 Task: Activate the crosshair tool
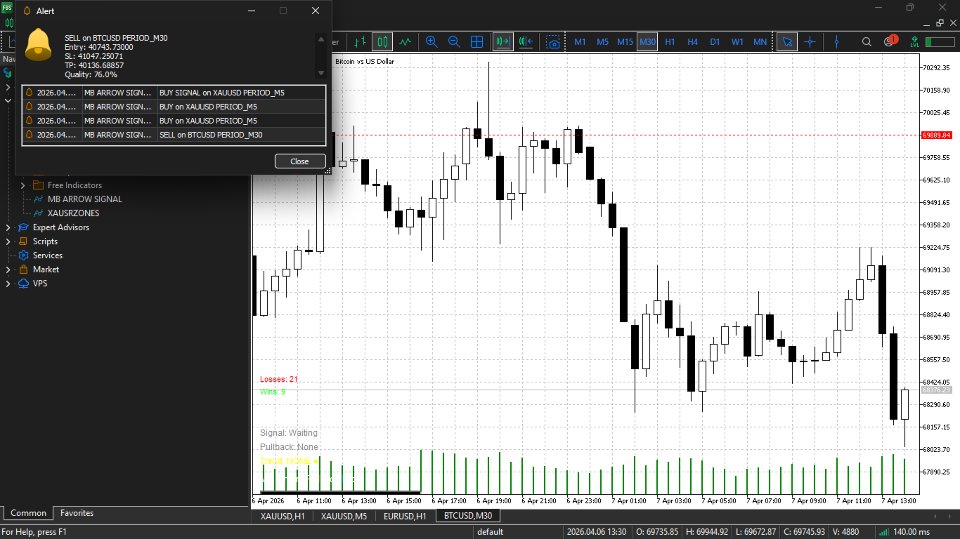pyautogui.click(x=810, y=42)
